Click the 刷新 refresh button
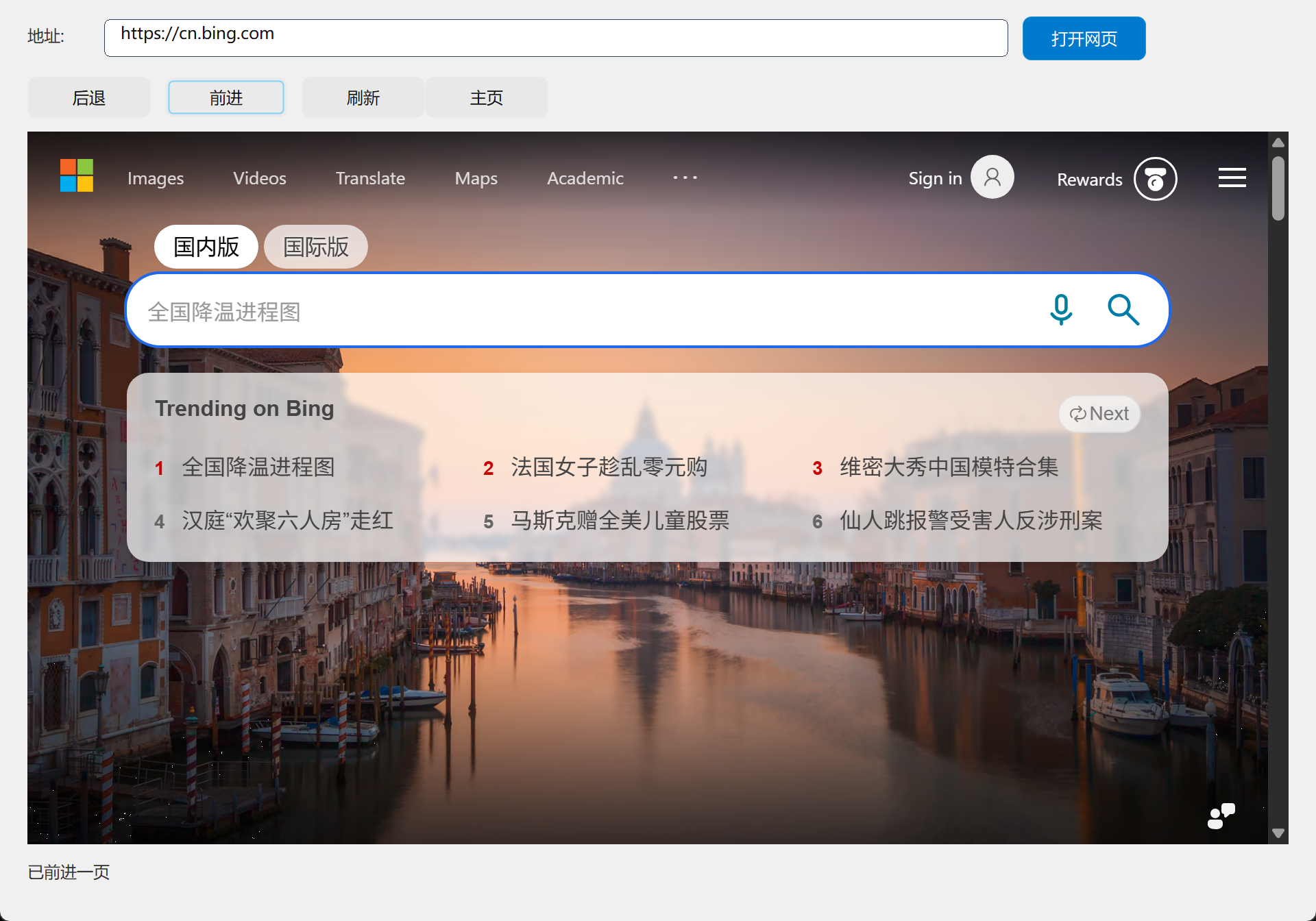The image size is (1316, 921). (363, 97)
